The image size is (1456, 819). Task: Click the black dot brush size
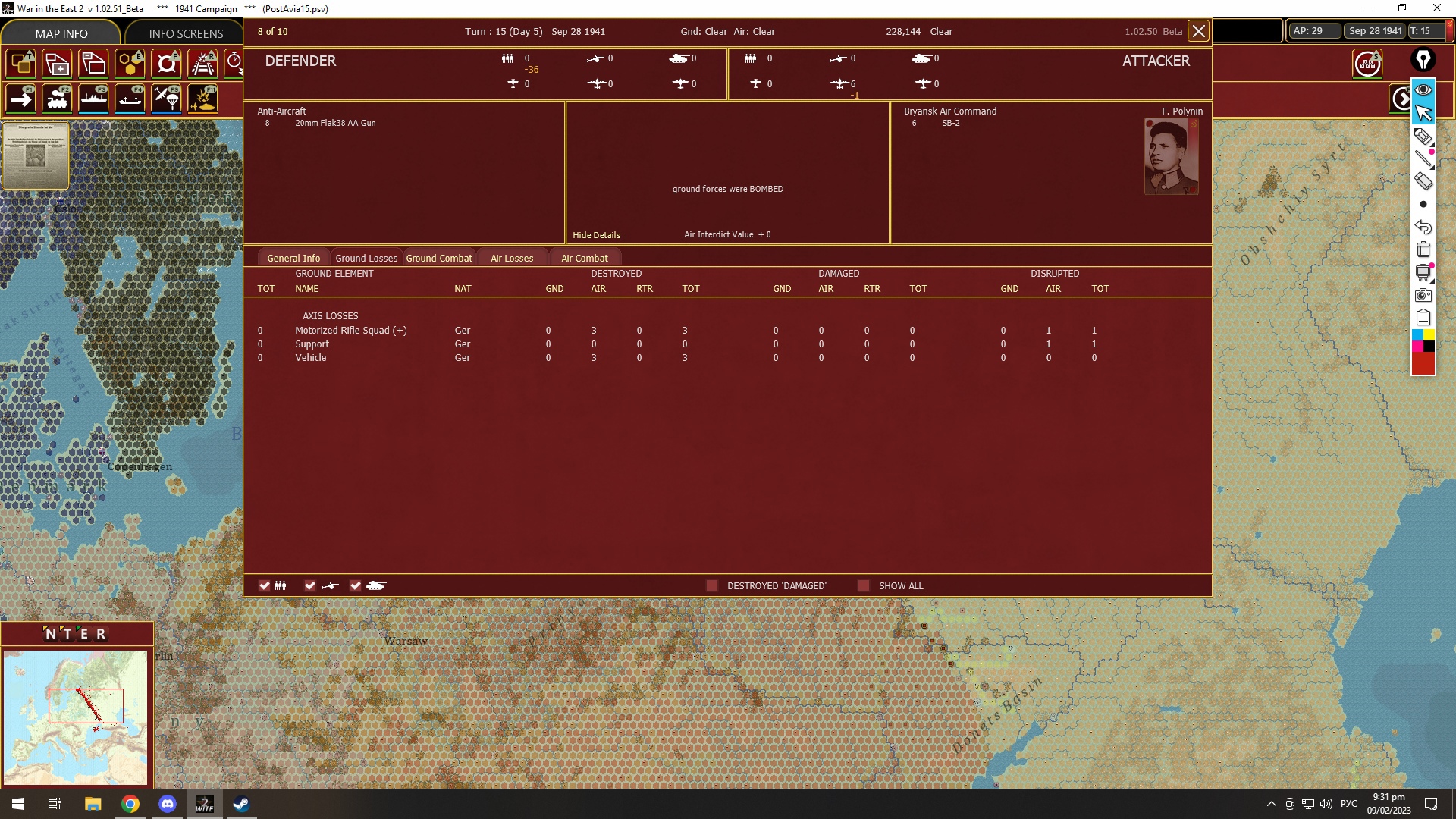[1423, 204]
